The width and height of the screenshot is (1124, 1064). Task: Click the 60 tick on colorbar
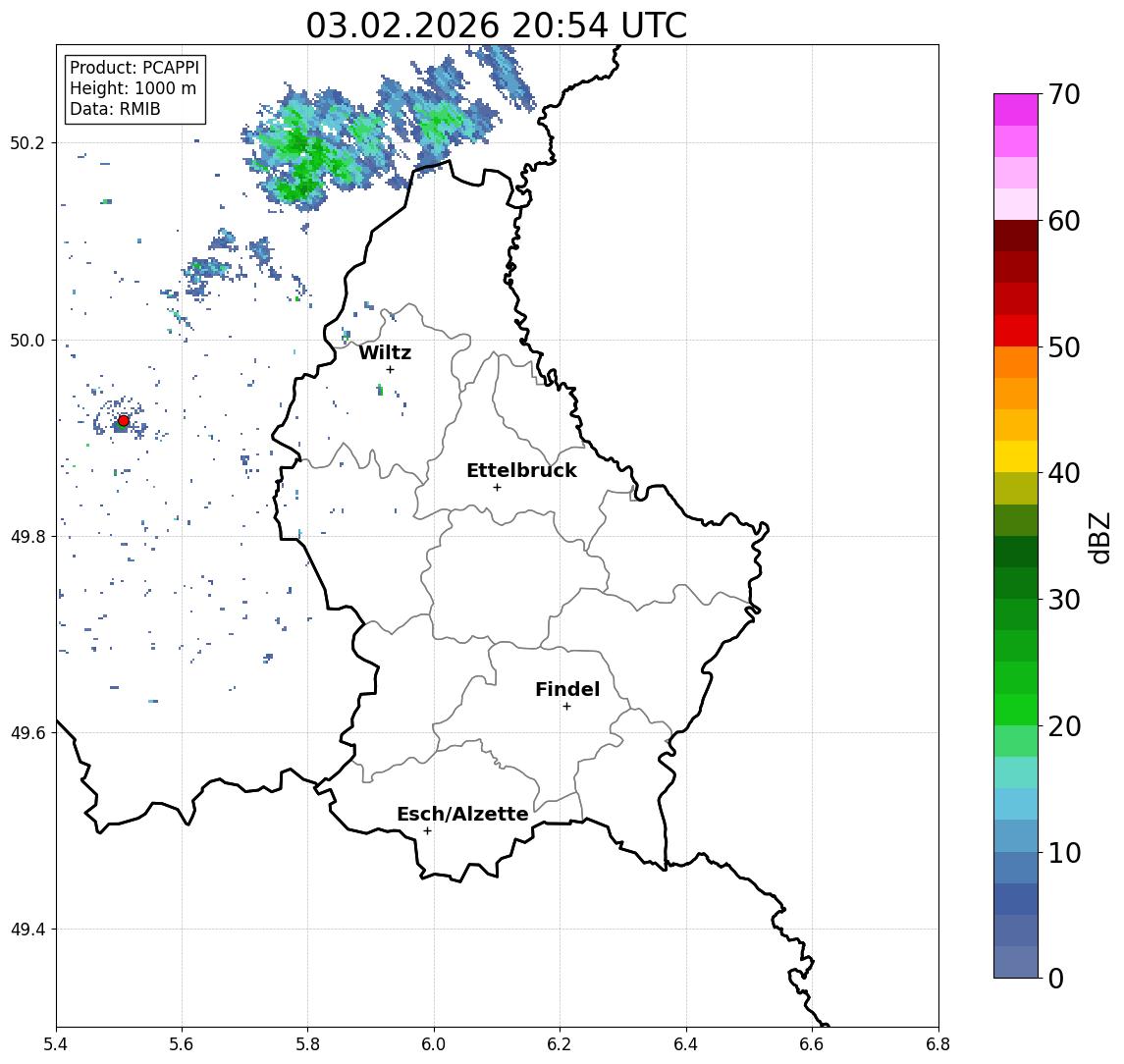(x=1064, y=221)
